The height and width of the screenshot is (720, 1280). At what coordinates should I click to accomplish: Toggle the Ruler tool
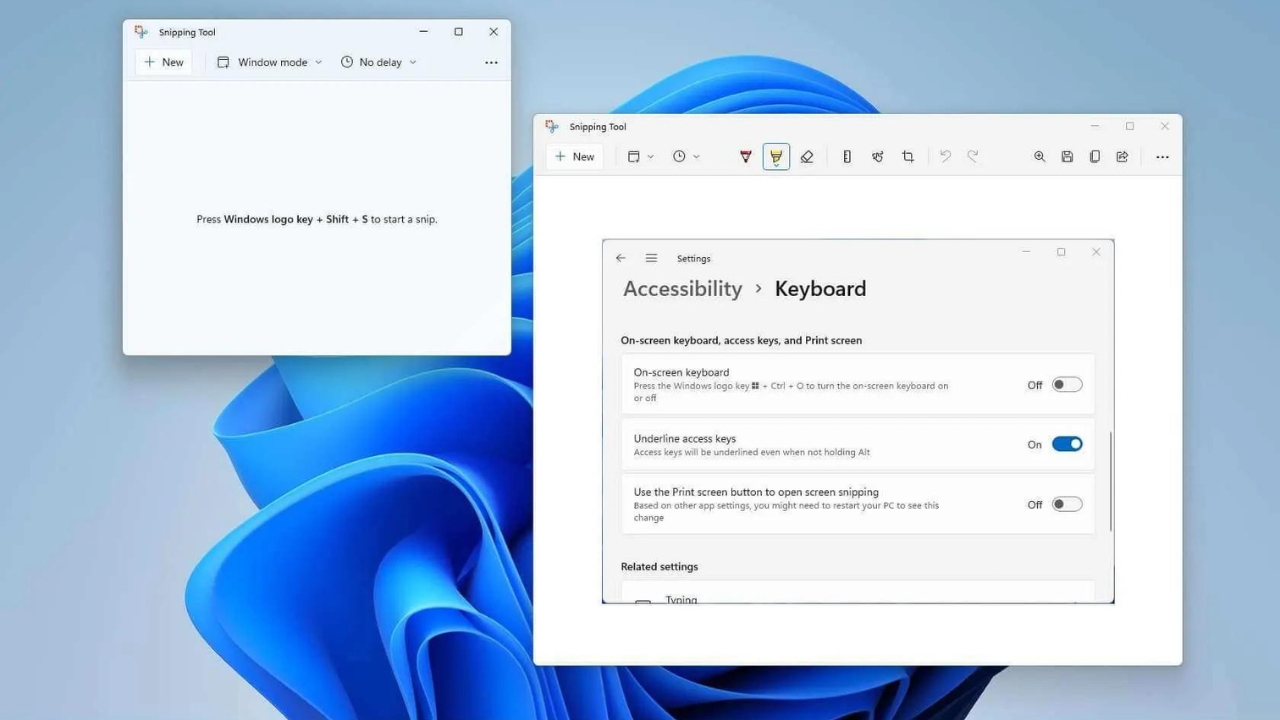(847, 157)
